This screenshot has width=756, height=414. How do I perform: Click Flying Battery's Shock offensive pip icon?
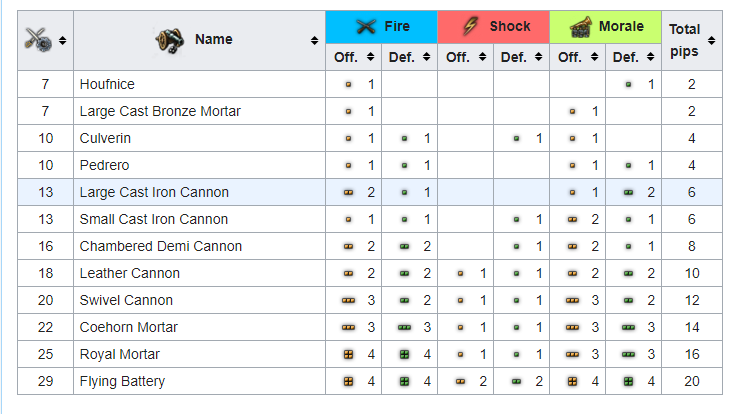point(460,381)
